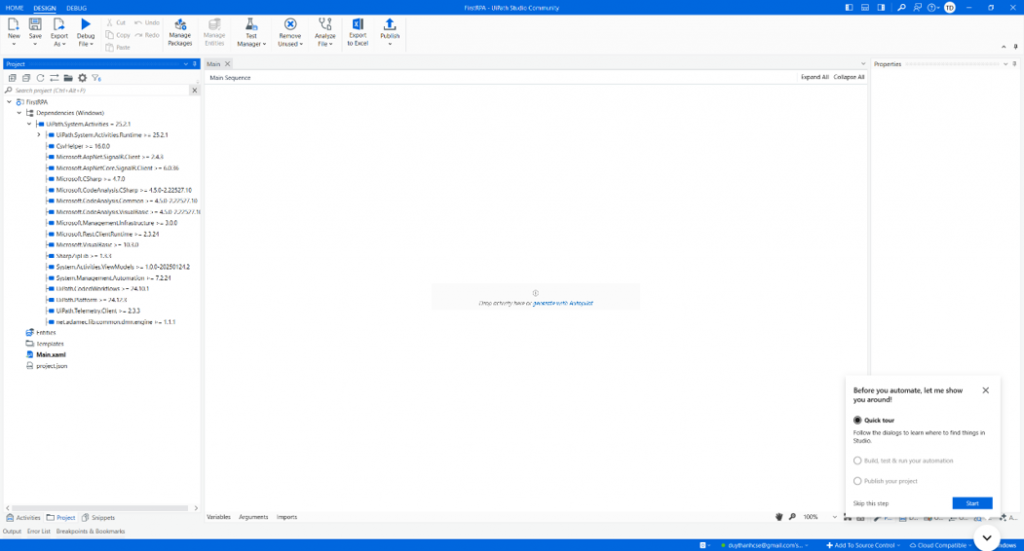Click the search magnifier in the title bar

pyautogui.click(x=901, y=8)
